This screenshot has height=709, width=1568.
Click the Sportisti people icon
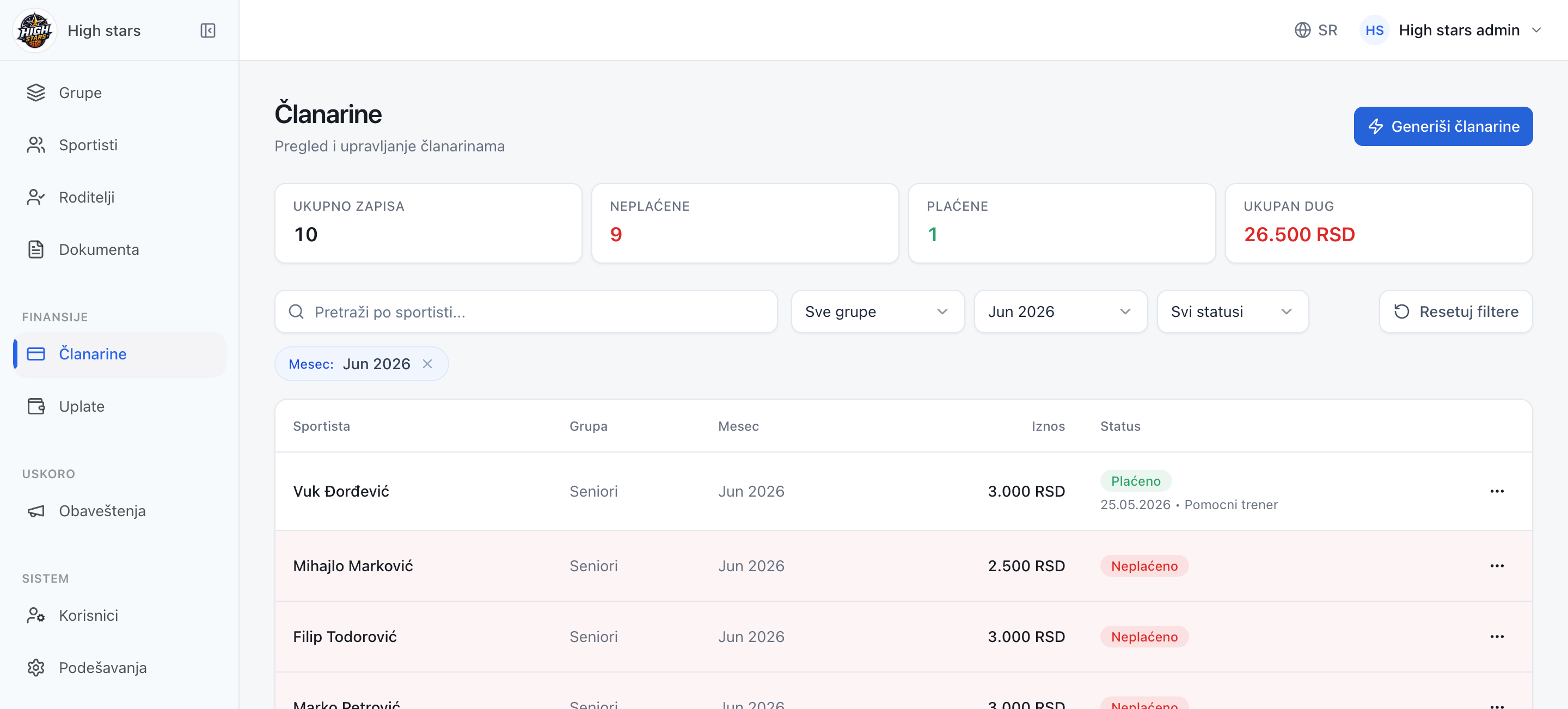pyautogui.click(x=36, y=145)
